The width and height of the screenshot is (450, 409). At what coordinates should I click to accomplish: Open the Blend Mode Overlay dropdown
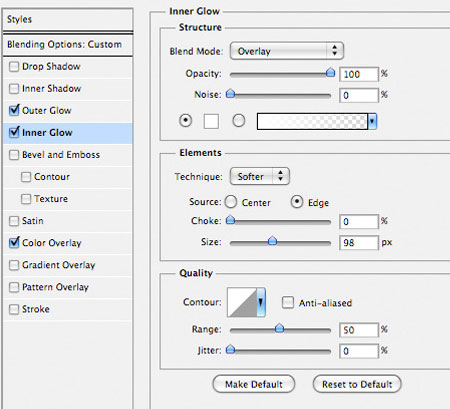287,51
